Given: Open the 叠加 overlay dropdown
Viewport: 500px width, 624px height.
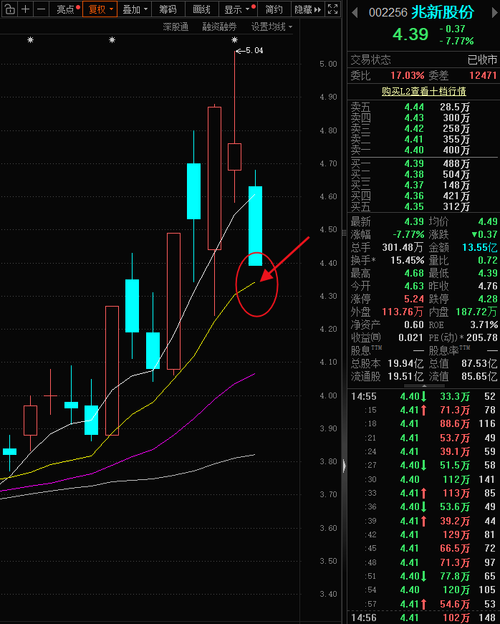Looking at the screenshot, I should pos(135,9).
